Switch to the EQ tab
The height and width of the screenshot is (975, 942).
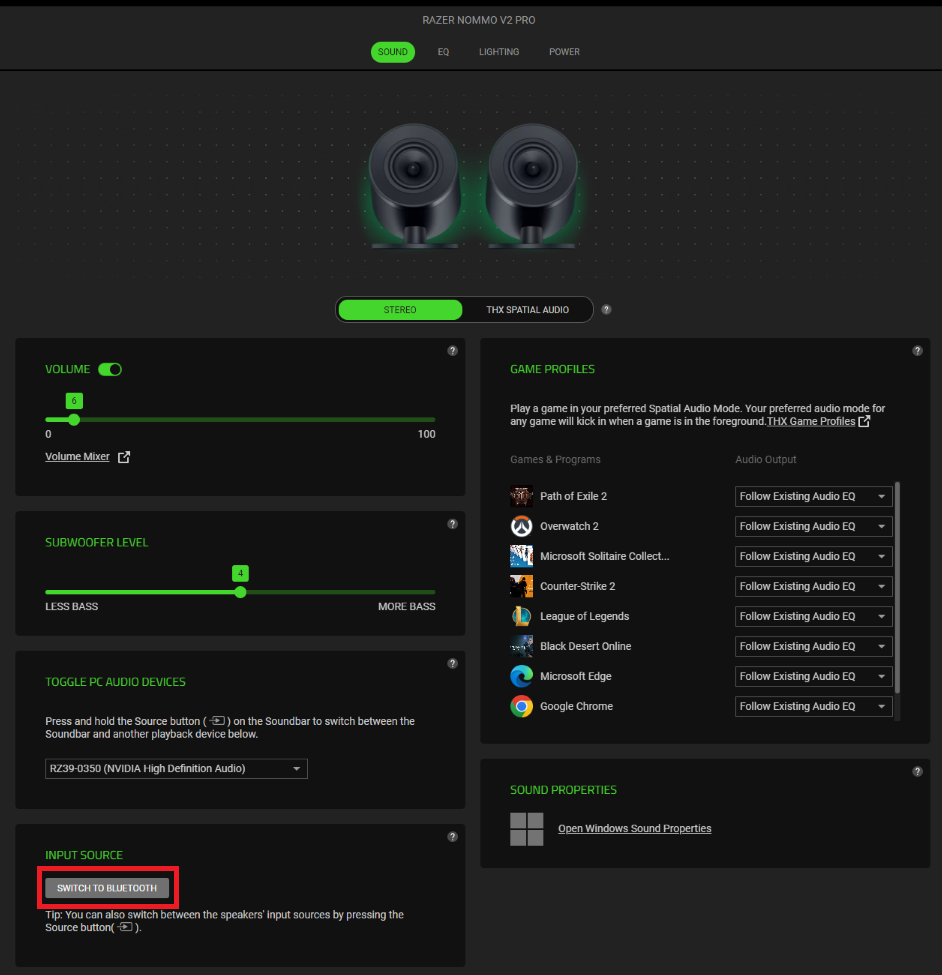(x=443, y=52)
